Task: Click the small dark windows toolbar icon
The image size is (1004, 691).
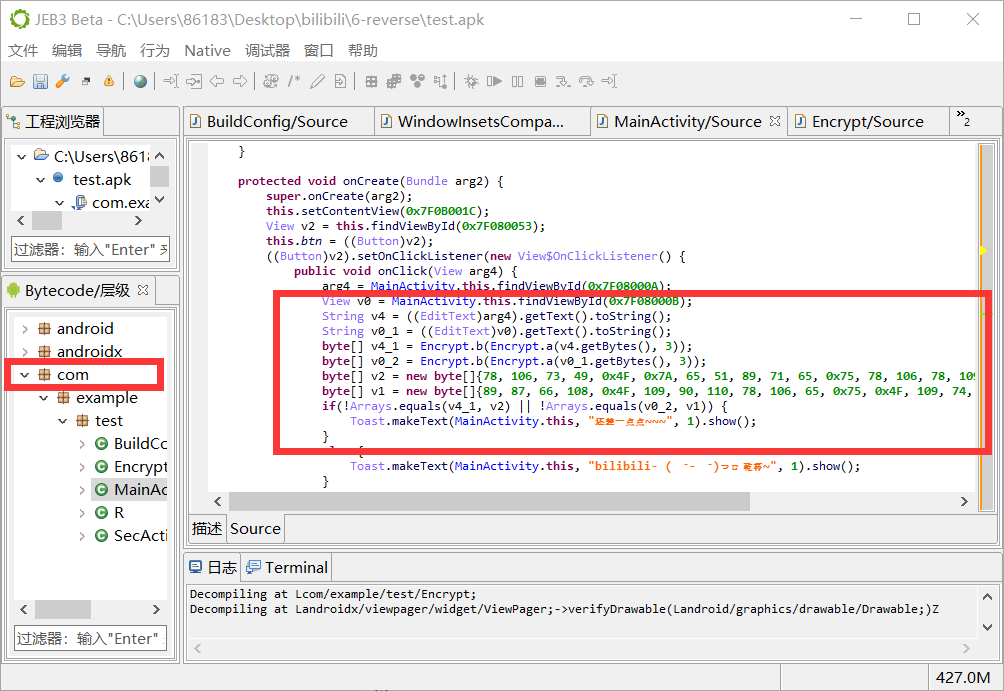Action: coord(86,81)
